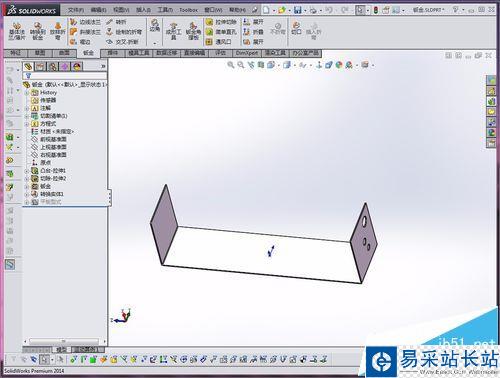Click the Select cursor tool icon
Image resolution: width=500 pixels, height=378 pixels.
coord(360,10)
